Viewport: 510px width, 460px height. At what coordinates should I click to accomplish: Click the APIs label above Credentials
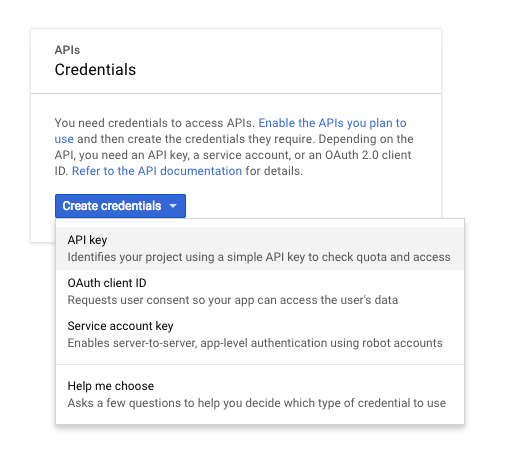coord(67,50)
